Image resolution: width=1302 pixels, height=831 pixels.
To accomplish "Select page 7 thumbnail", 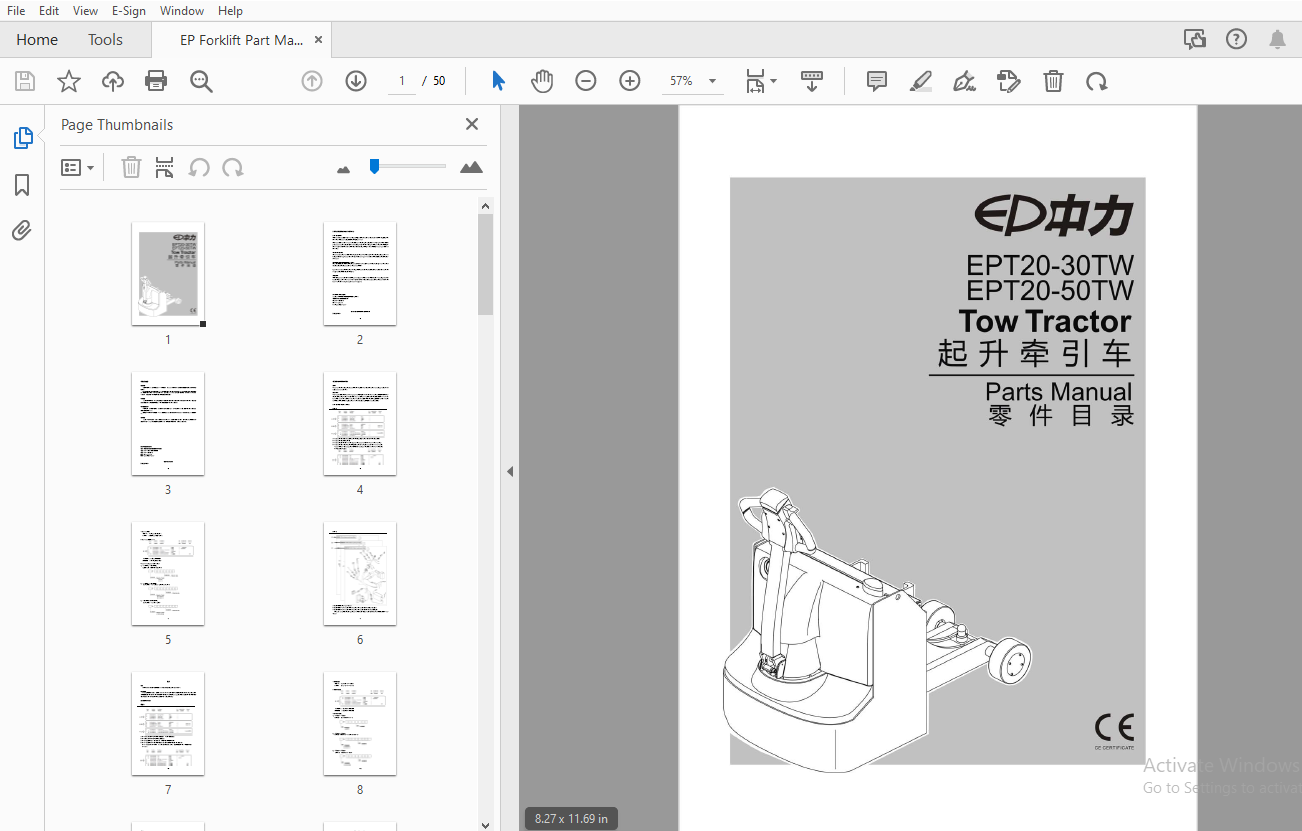I will [168, 724].
